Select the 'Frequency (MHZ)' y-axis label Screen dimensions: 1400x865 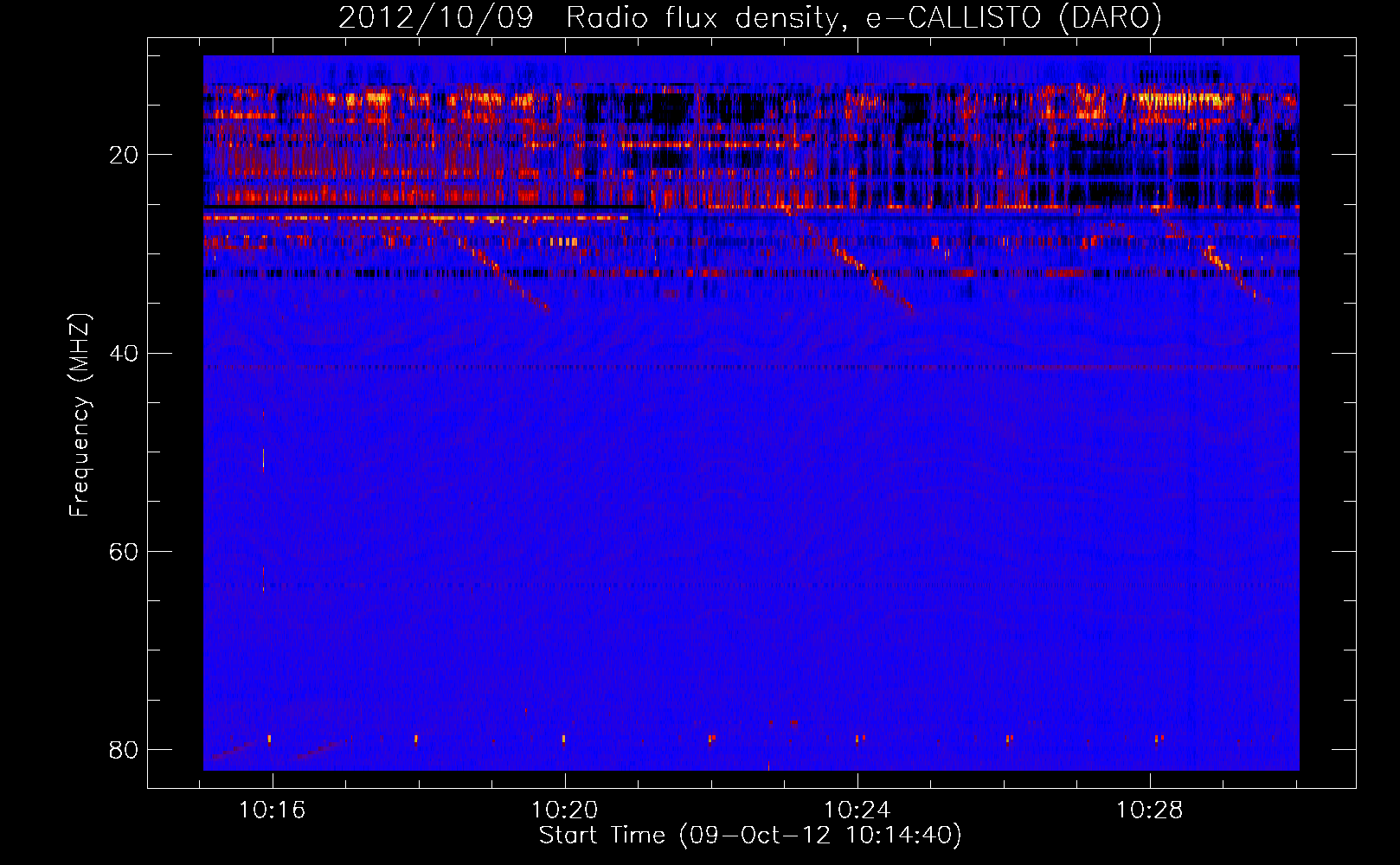coord(80,415)
